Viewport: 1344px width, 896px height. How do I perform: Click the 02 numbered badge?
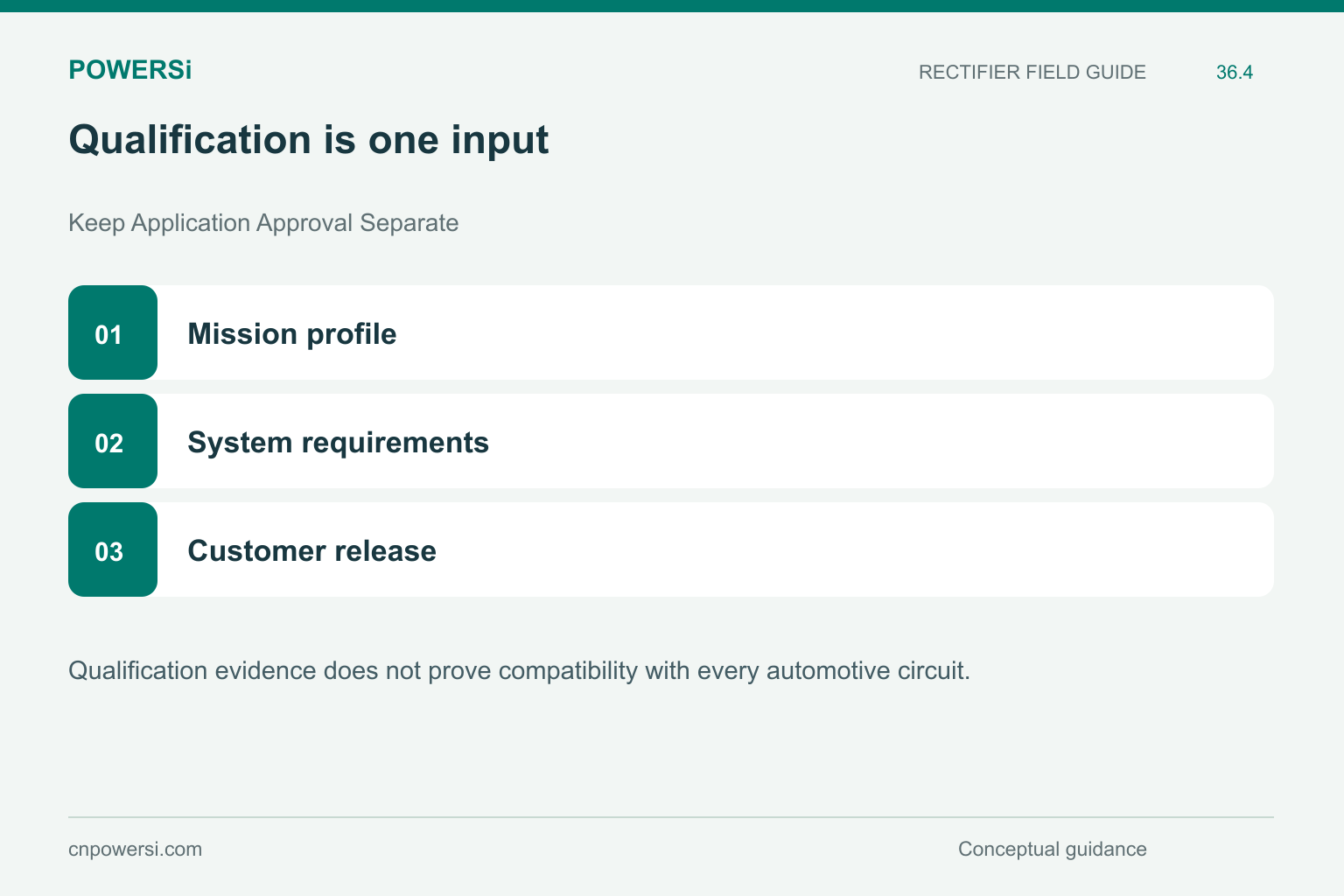tap(113, 441)
